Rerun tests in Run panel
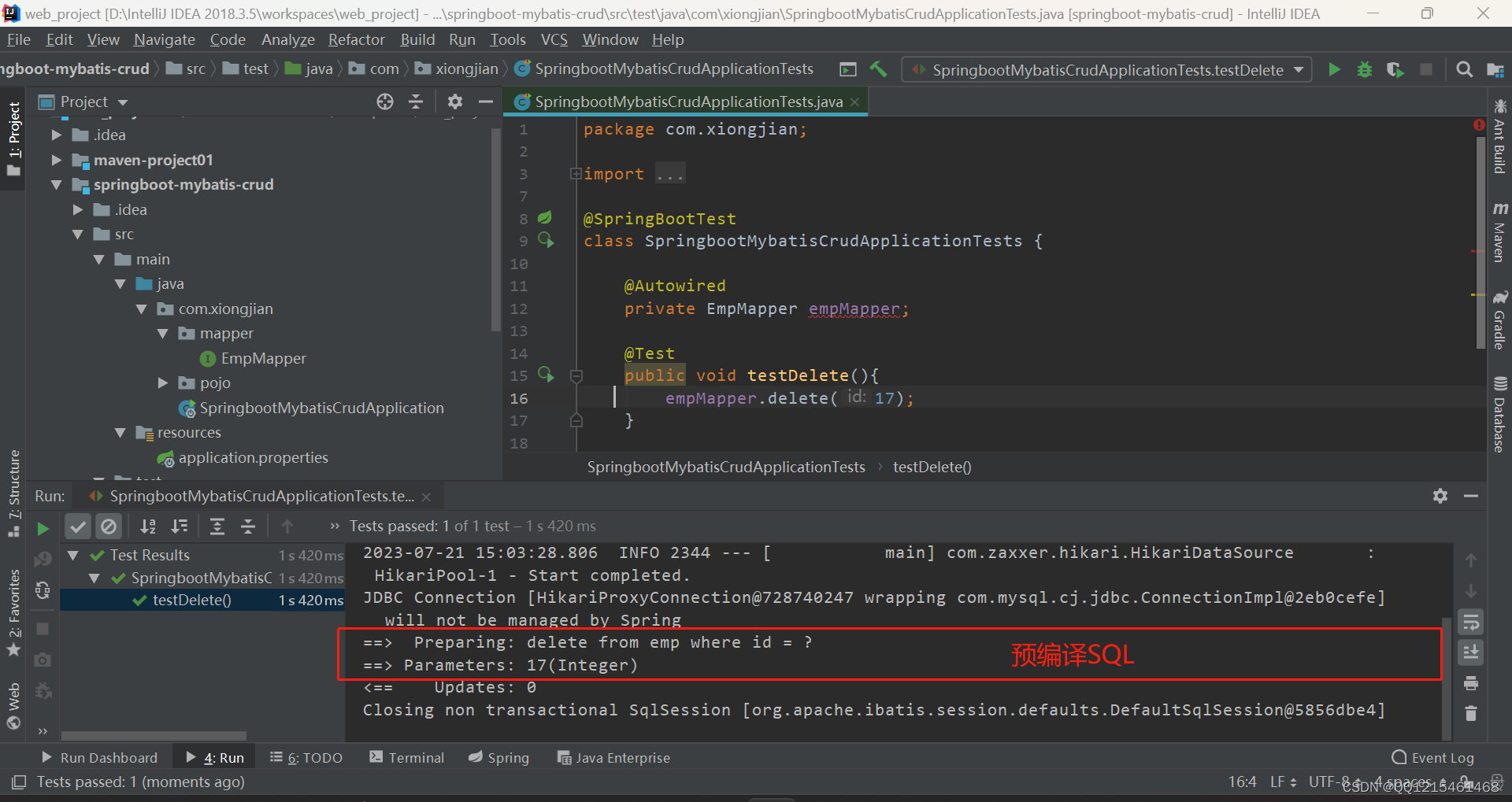Viewport: 1512px width, 802px height. click(43, 529)
